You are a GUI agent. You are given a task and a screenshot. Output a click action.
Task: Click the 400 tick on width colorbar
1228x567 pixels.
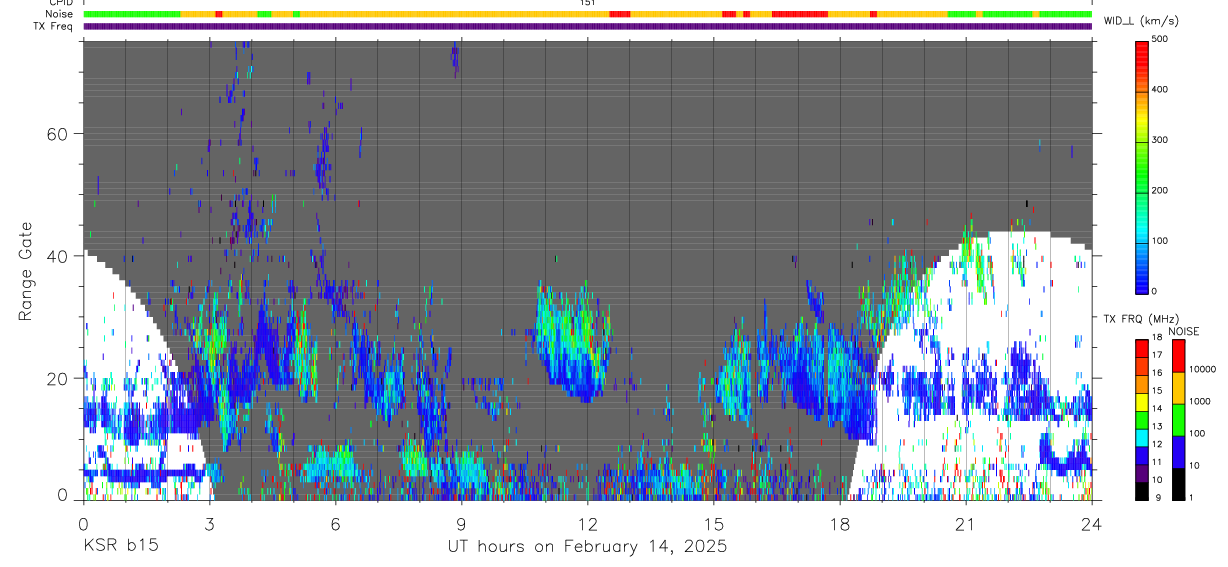tap(1160, 90)
